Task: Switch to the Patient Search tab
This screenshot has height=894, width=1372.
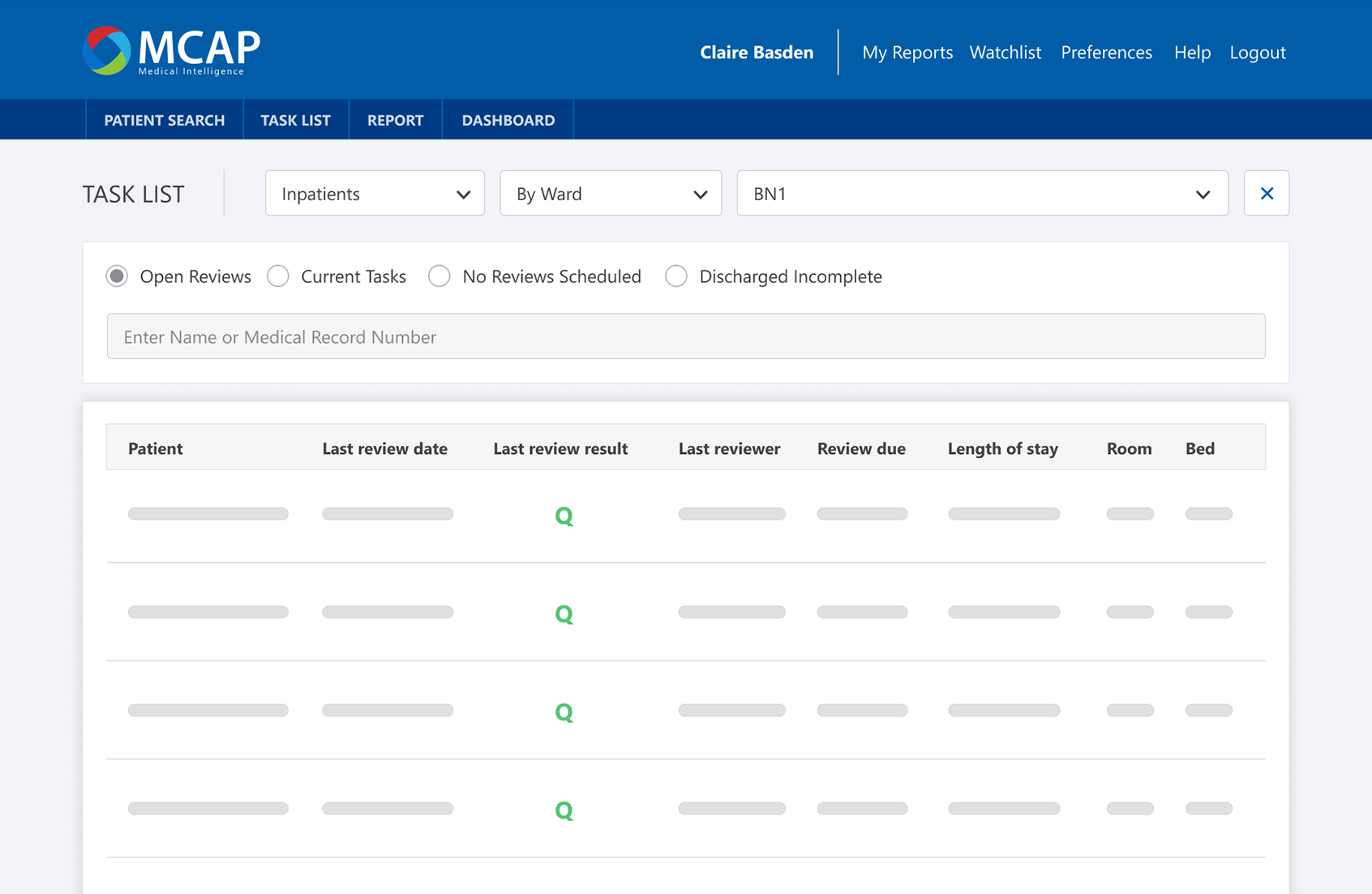Action: point(165,120)
